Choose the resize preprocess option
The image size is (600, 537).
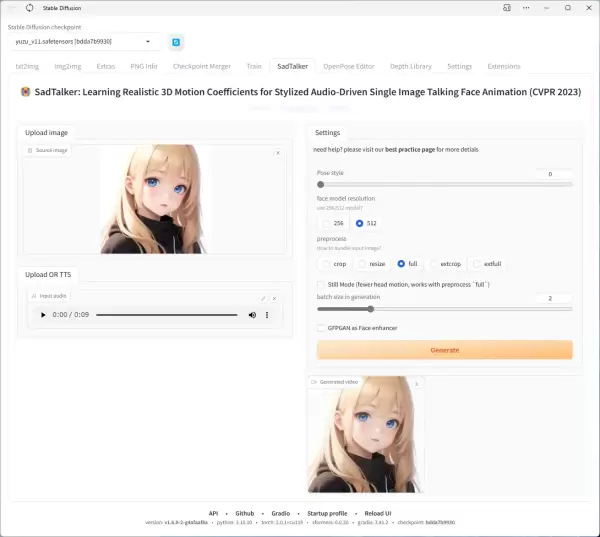pos(372,264)
